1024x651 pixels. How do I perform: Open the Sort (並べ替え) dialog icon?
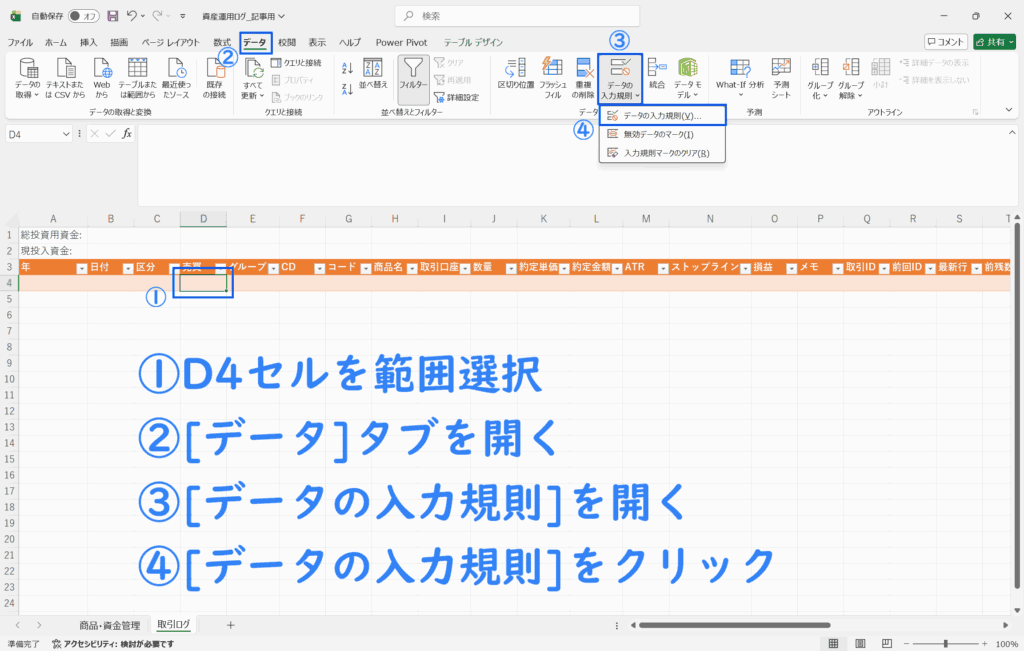(x=372, y=69)
